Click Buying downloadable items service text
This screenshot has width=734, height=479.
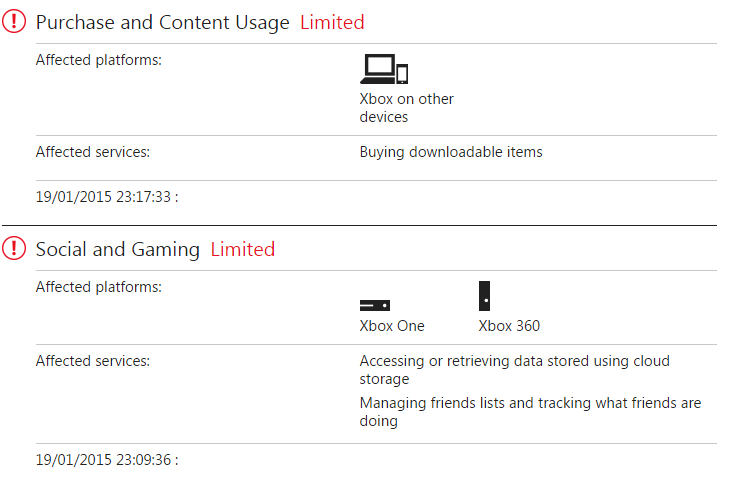pyautogui.click(x=451, y=153)
